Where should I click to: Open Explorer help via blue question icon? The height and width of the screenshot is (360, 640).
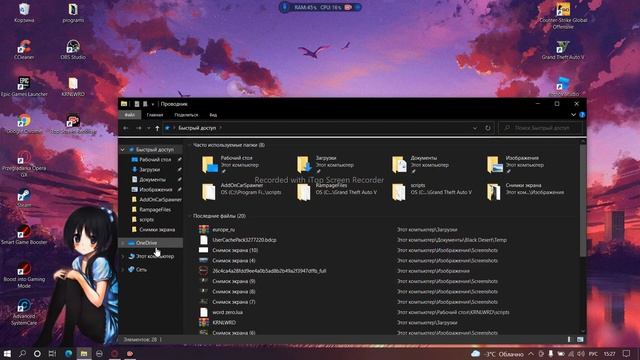(x=582, y=115)
